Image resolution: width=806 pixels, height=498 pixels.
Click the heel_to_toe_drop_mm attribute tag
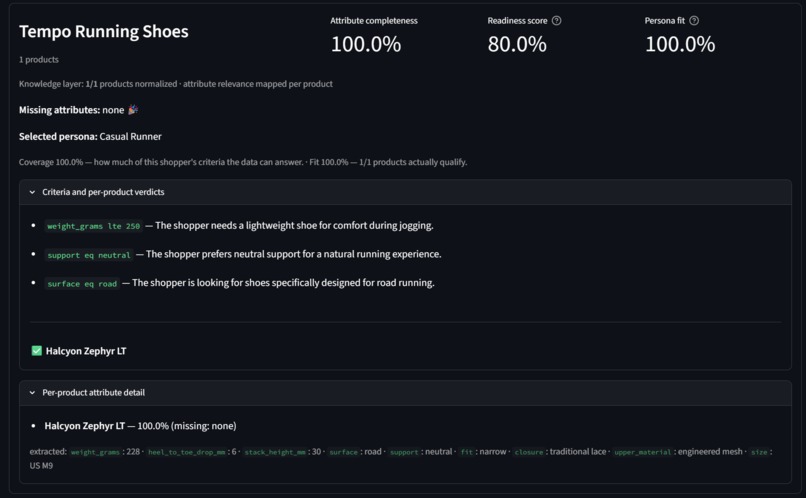point(187,452)
